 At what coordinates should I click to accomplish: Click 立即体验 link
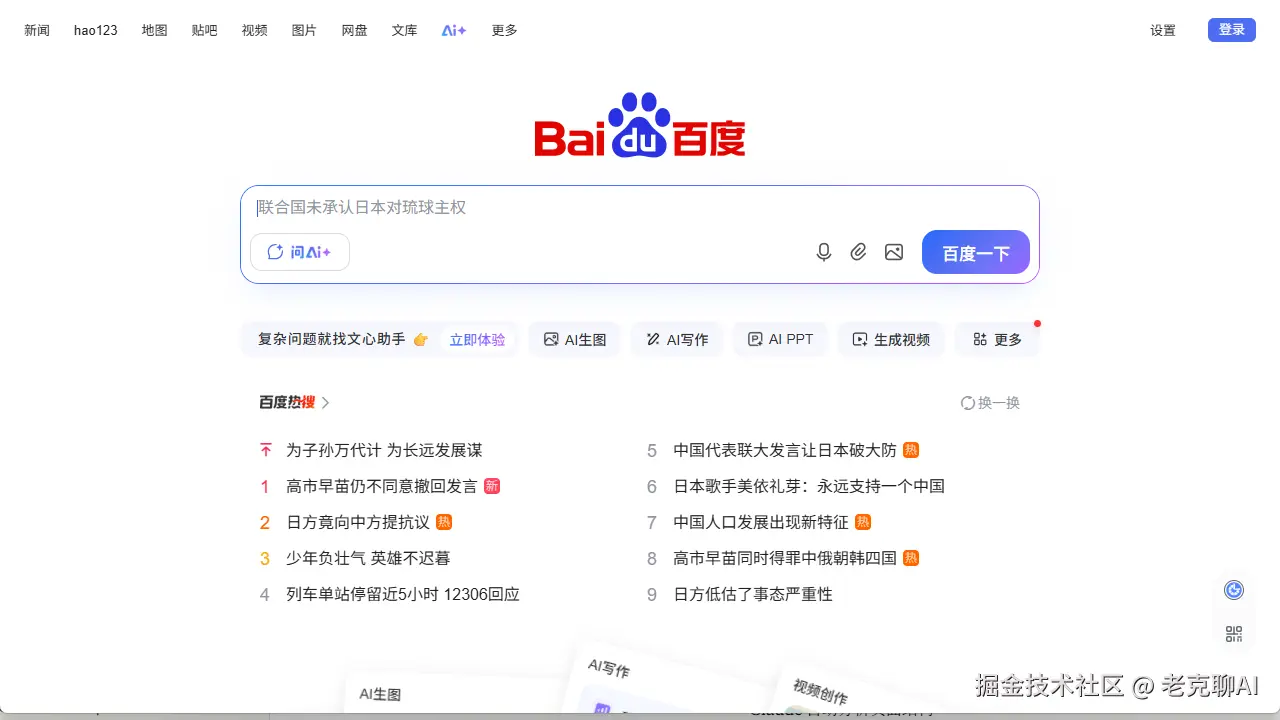click(x=477, y=340)
